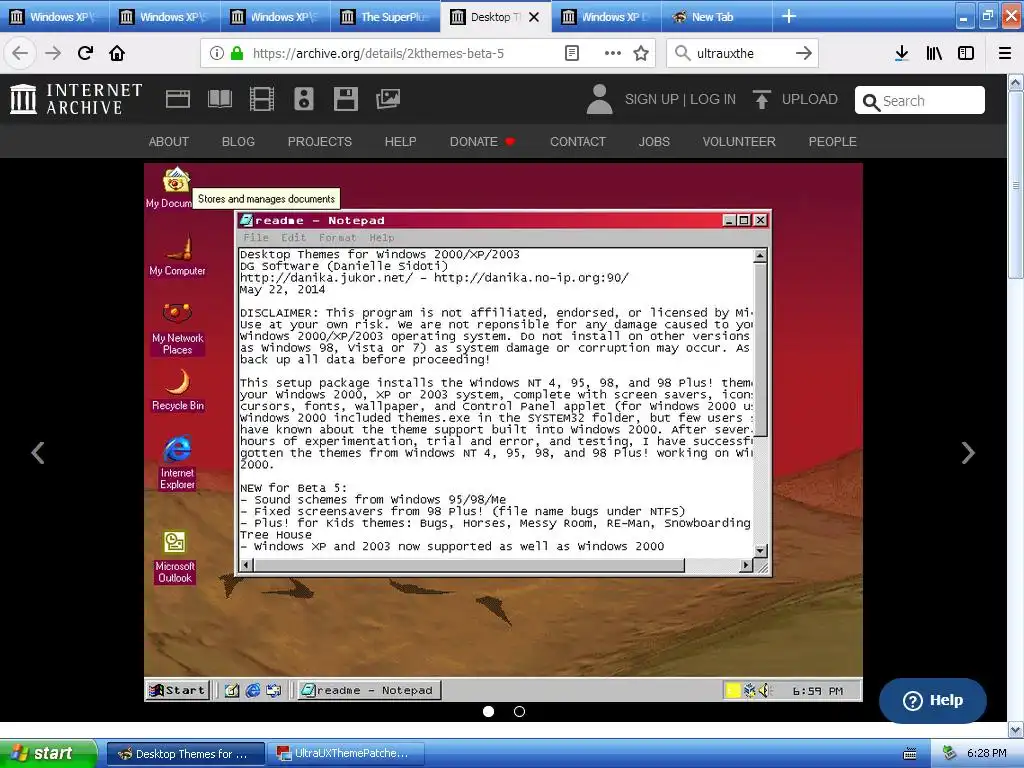Select the second carousel dot
Screen dimensions: 1024x768
[519, 711]
